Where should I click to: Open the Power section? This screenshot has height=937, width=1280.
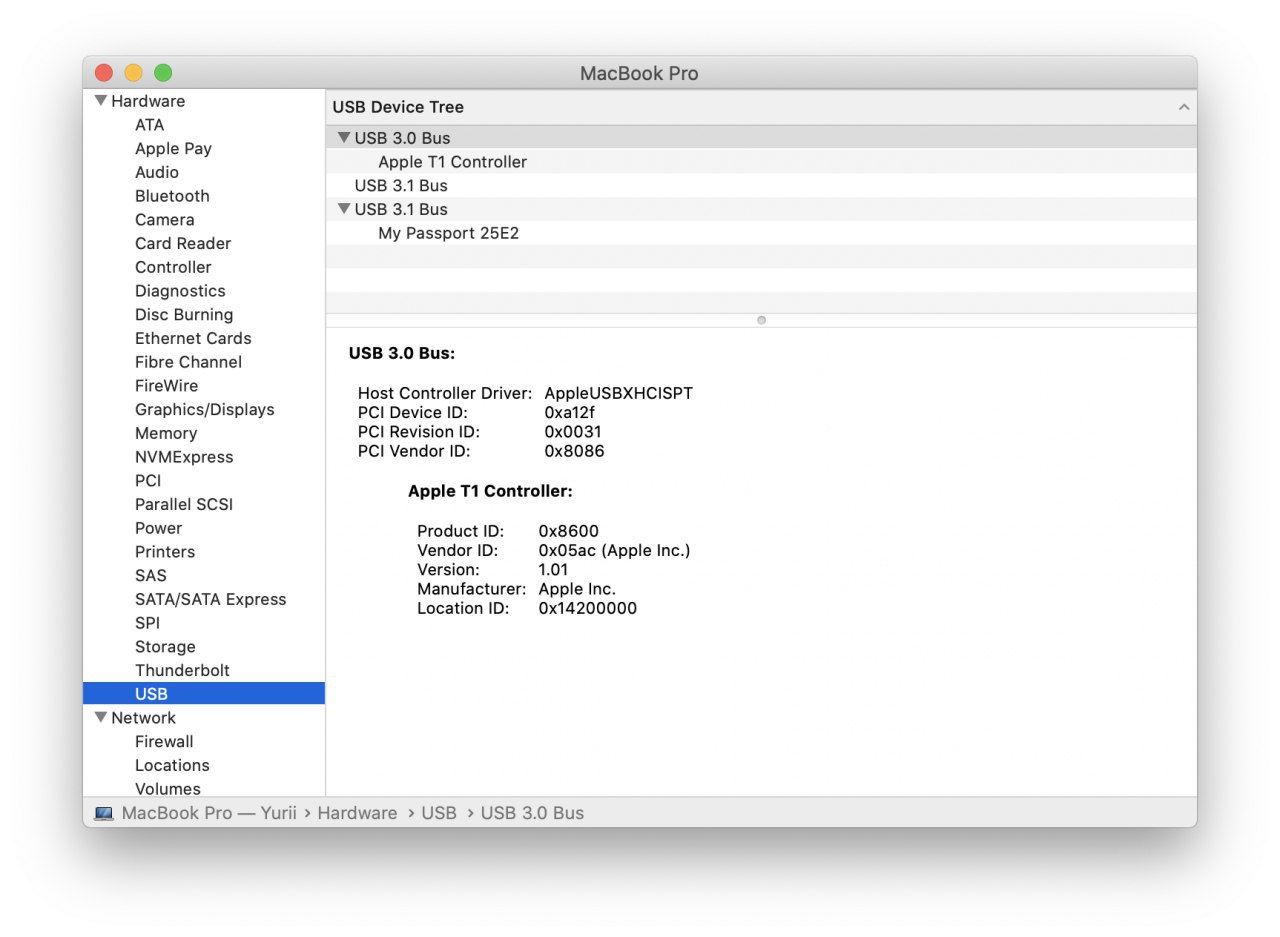(159, 528)
